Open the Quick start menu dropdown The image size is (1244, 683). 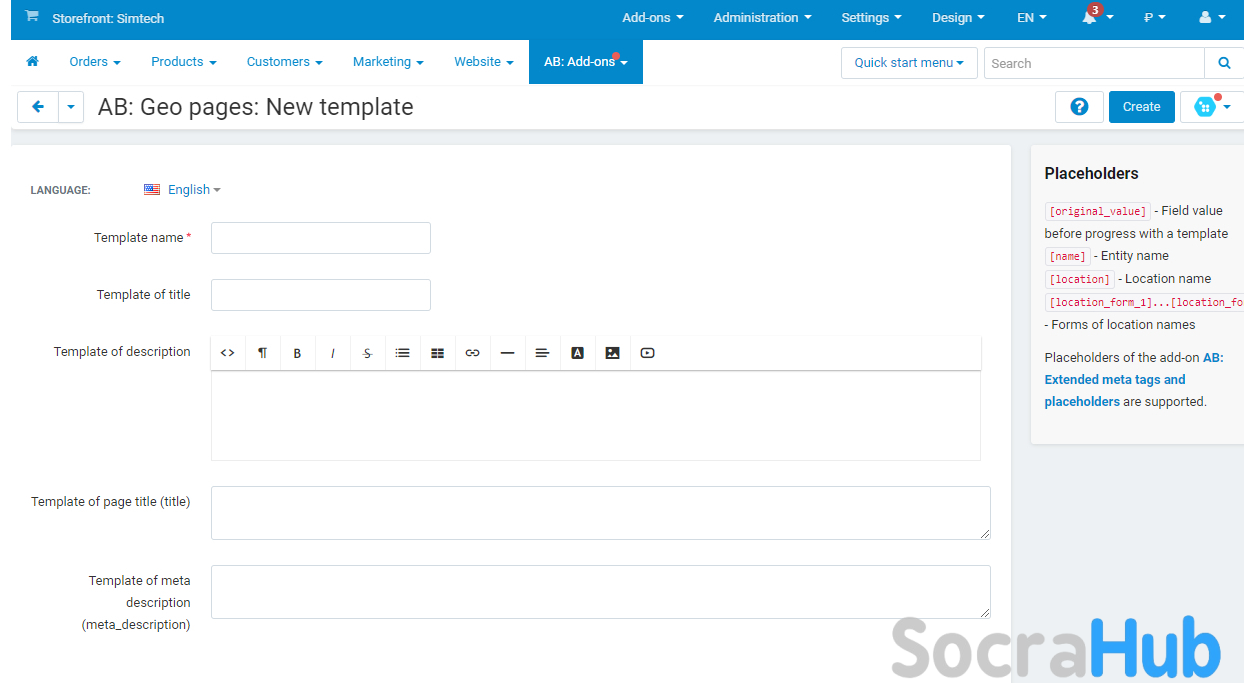909,63
